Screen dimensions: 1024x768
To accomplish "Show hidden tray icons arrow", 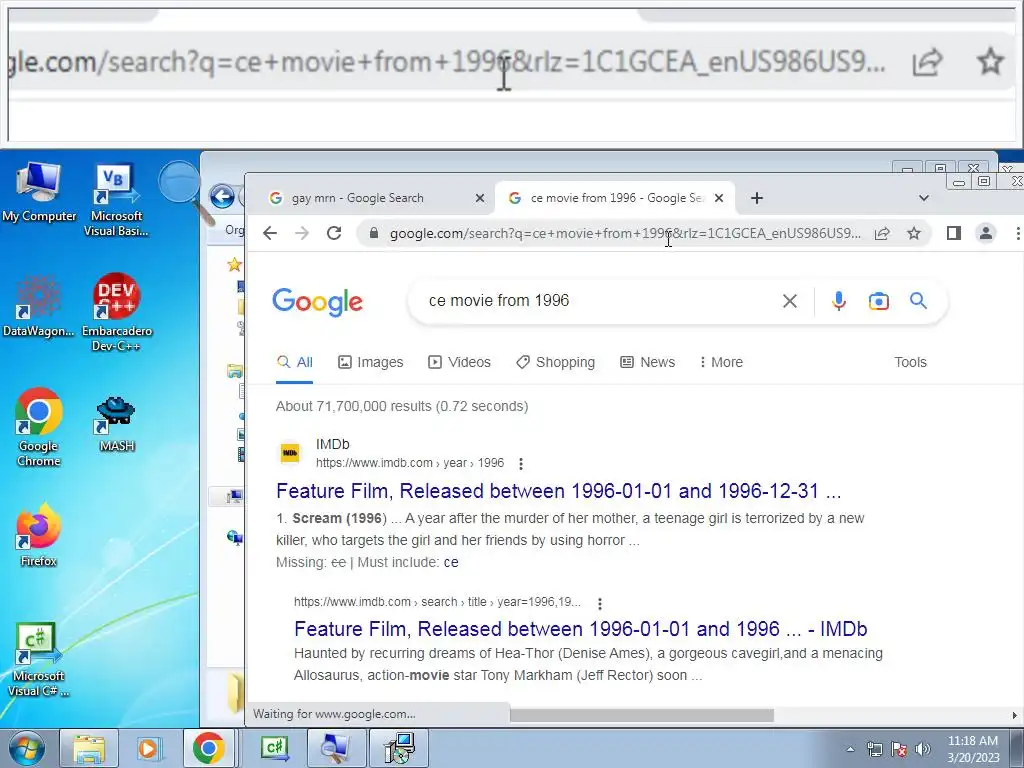I will [x=850, y=749].
